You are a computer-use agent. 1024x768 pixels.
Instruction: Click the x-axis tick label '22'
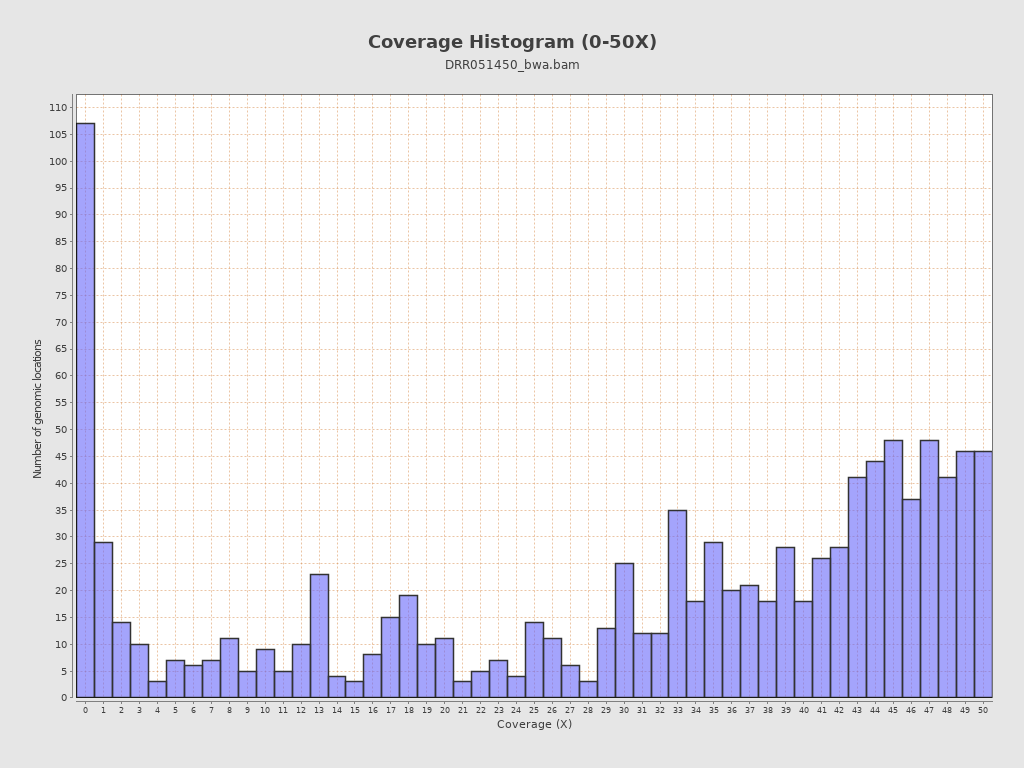[x=481, y=711]
